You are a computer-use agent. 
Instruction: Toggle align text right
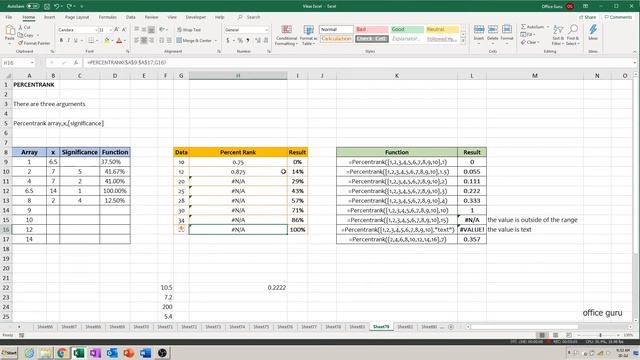click(151, 40)
